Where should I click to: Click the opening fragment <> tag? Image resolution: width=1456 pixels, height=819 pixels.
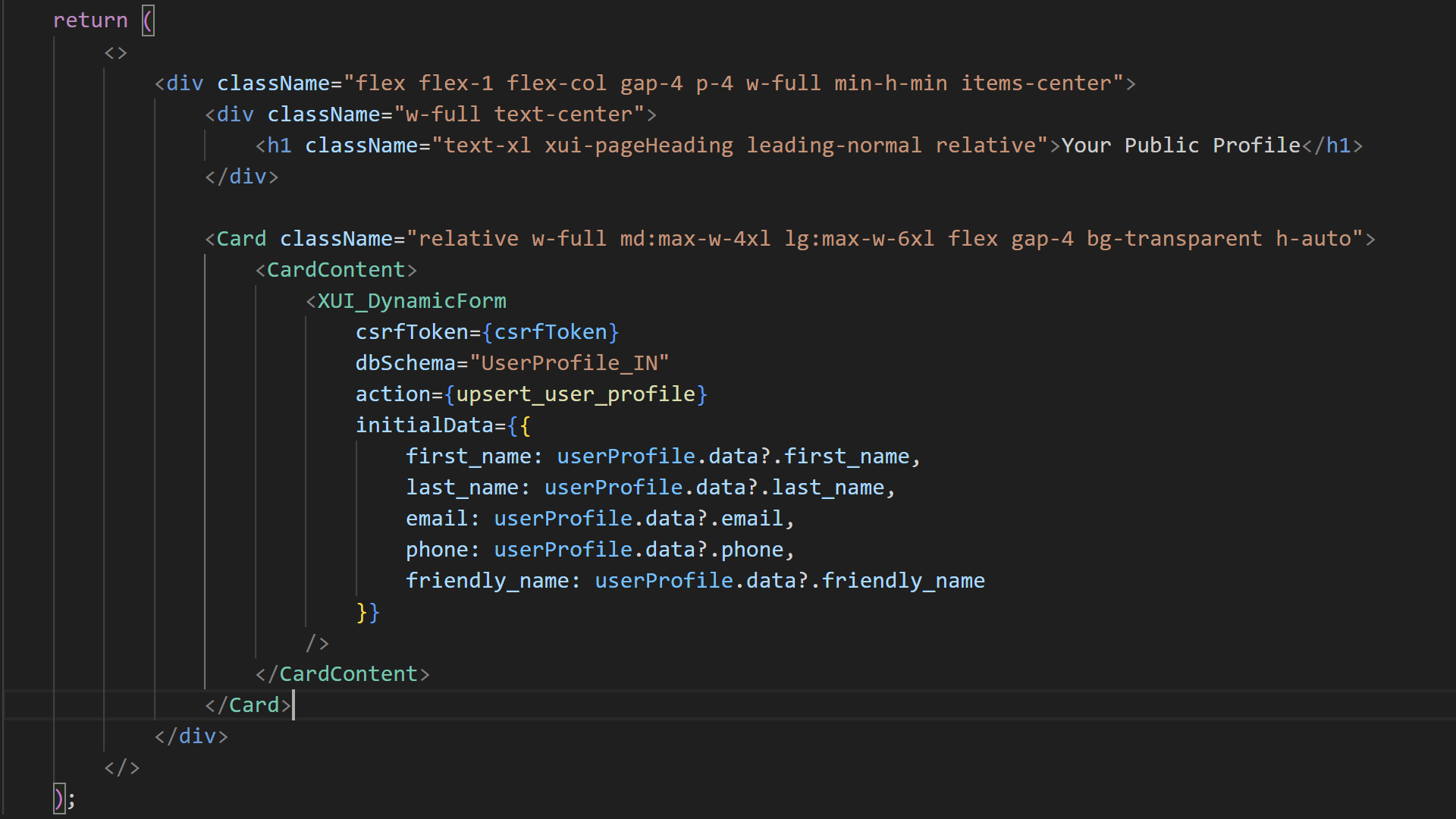[x=116, y=52]
